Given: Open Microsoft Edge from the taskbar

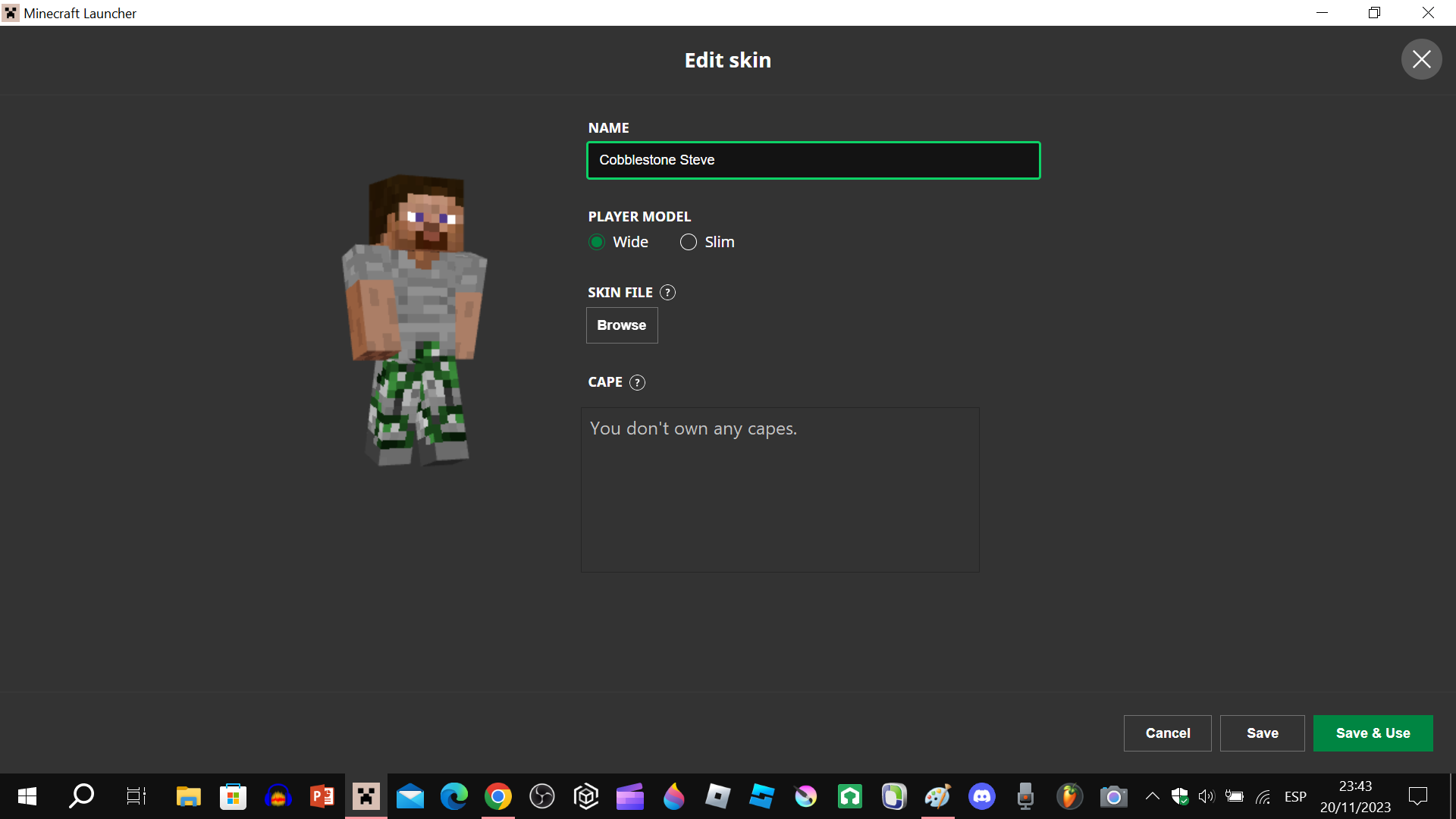Looking at the screenshot, I should pyautogui.click(x=454, y=796).
